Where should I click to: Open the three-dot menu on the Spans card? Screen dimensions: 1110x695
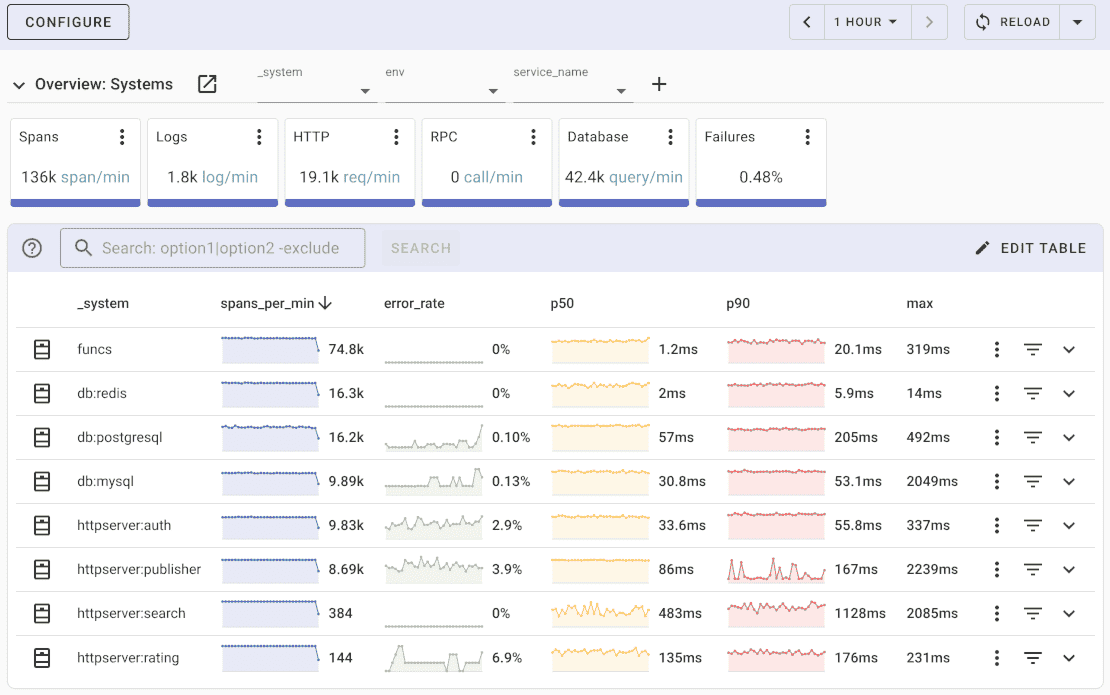tap(124, 136)
